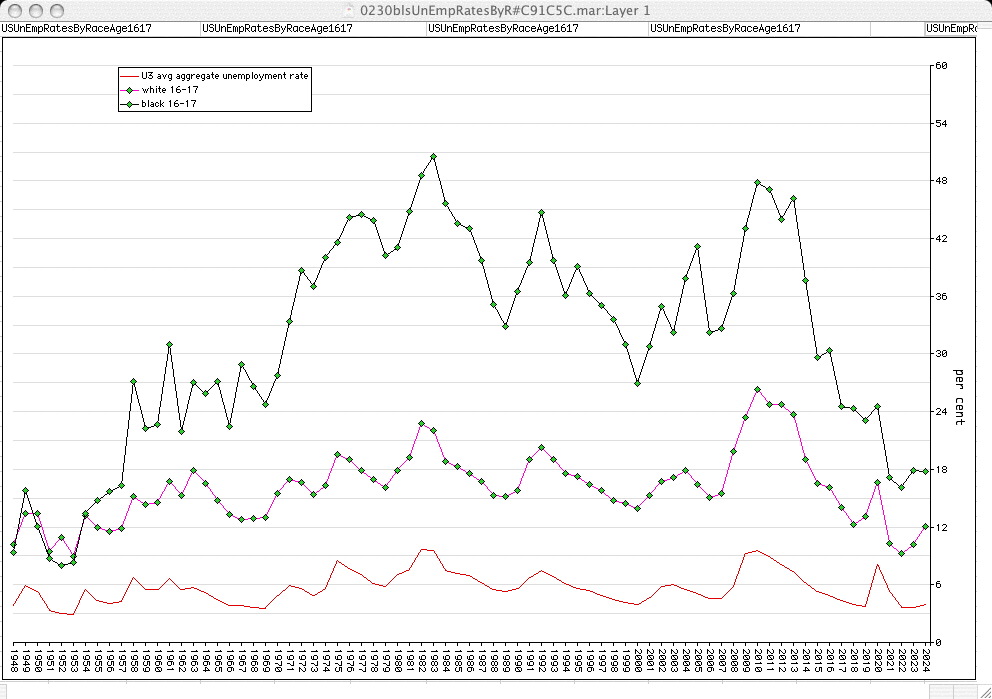The width and height of the screenshot is (992, 699).
Task: Click the document proxy icon in title bar
Action: click(349, 9)
